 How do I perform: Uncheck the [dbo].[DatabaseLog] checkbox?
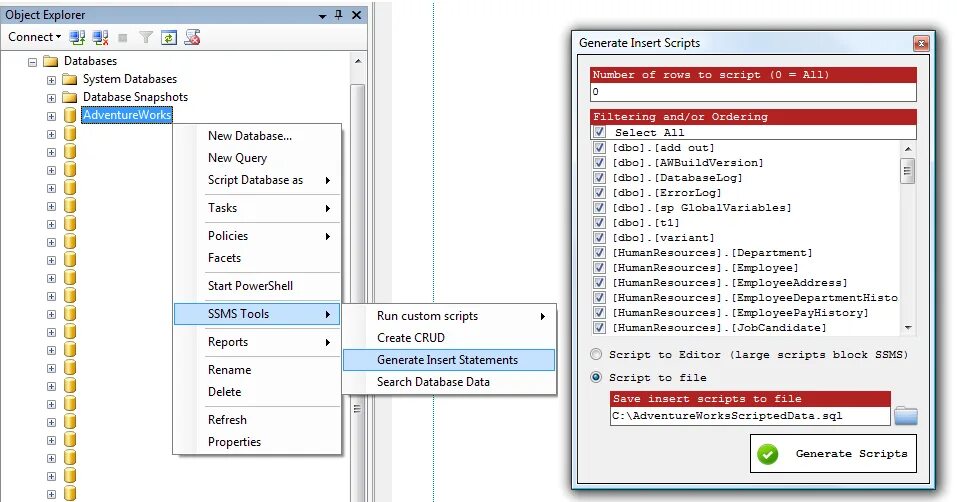pos(599,177)
